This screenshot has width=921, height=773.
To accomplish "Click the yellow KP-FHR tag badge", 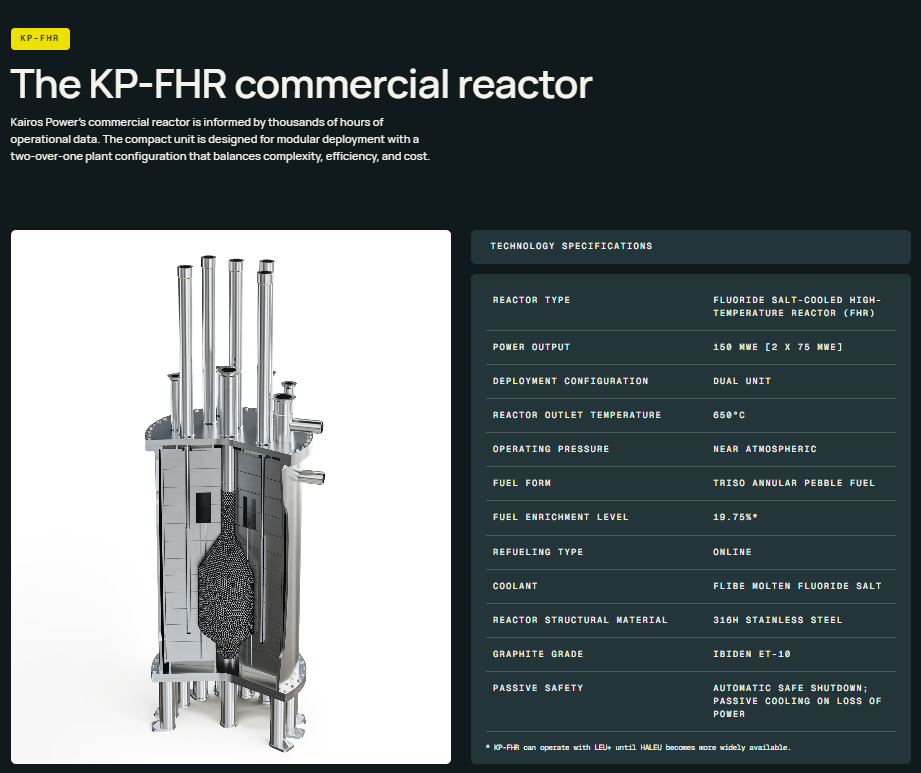I will coord(41,39).
